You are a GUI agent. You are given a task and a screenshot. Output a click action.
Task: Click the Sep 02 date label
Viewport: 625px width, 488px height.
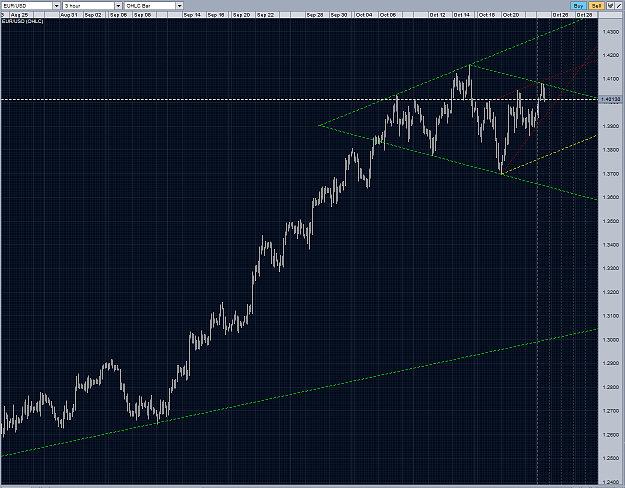pos(93,15)
